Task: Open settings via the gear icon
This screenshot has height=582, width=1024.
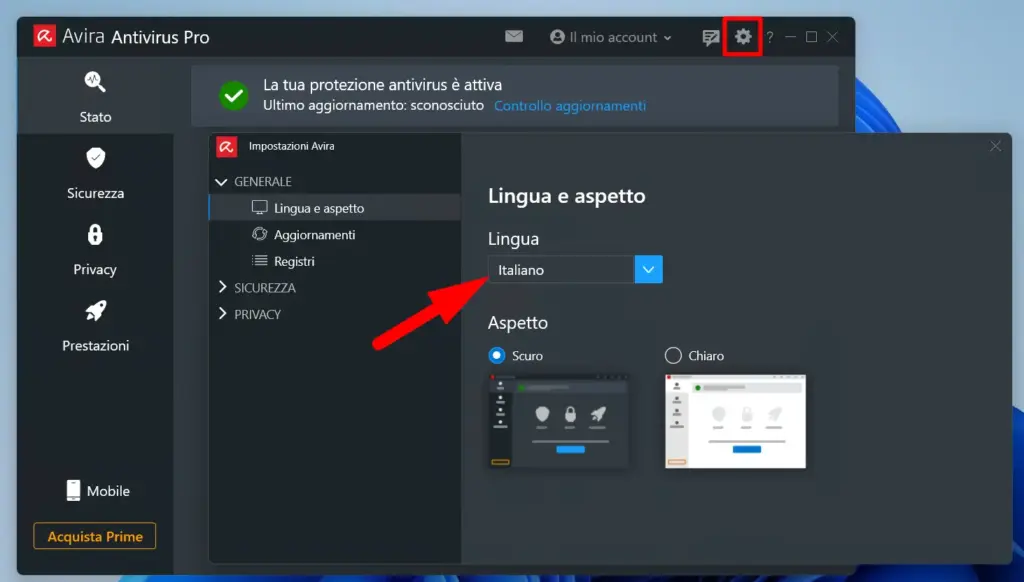Action: pyautogui.click(x=743, y=37)
